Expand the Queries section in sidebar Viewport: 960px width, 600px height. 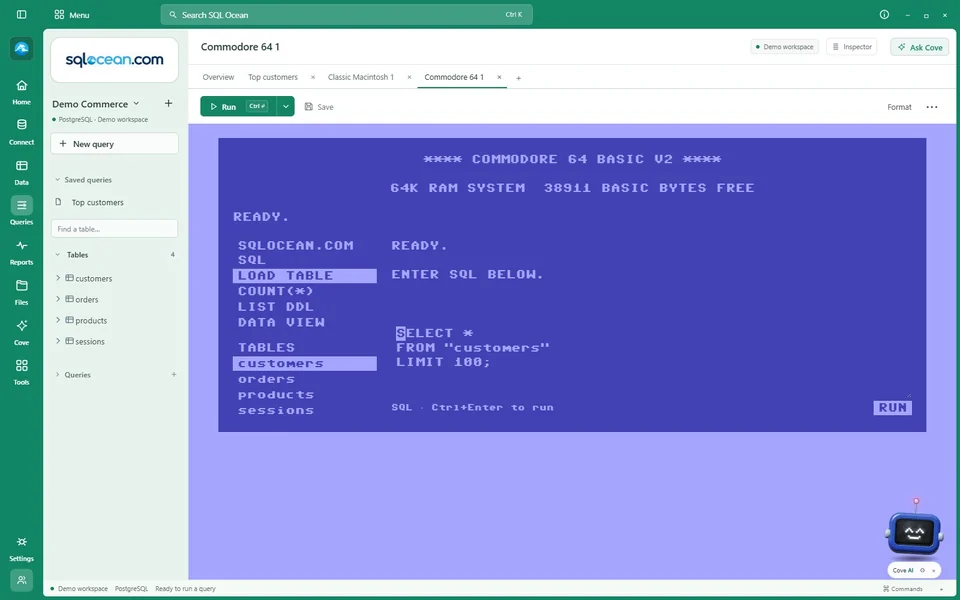(x=58, y=375)
